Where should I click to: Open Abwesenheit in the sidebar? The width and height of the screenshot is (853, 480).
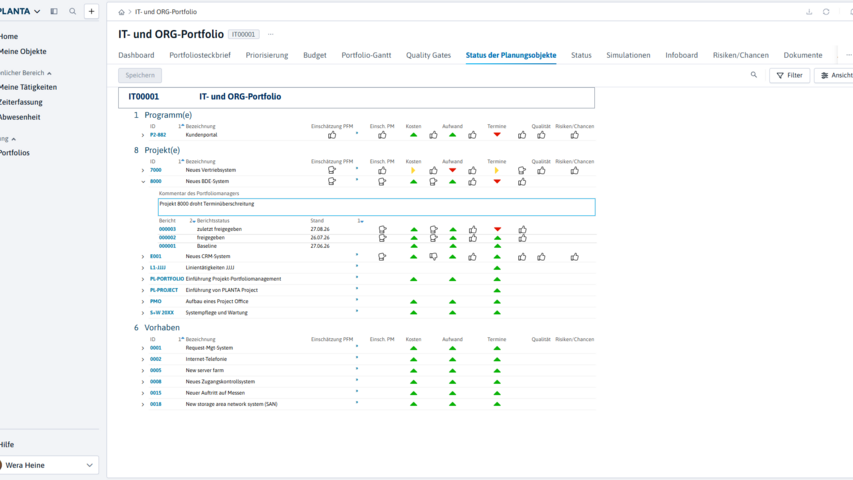20,117
